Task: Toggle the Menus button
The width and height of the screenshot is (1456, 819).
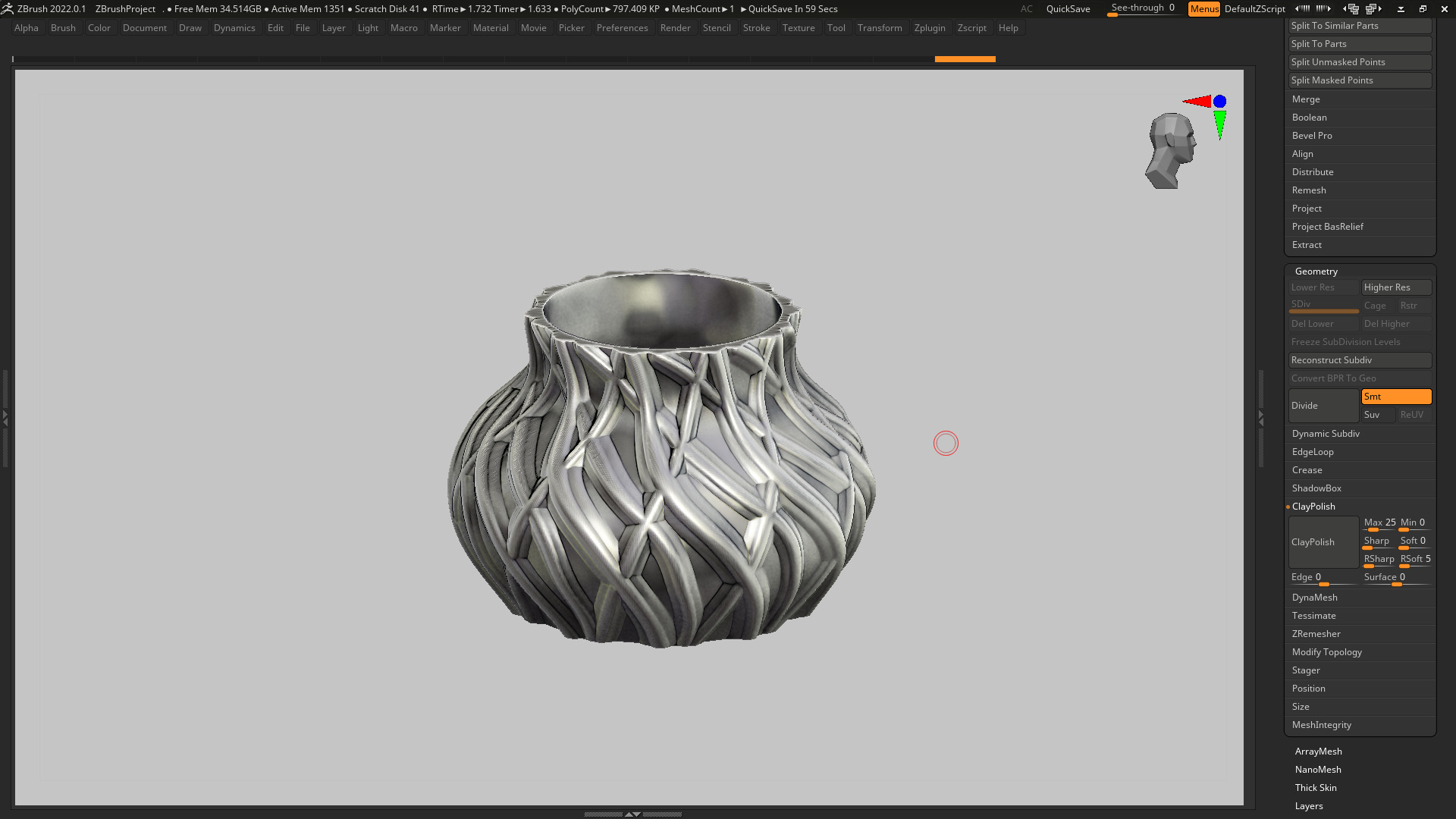Action: 1204,8
